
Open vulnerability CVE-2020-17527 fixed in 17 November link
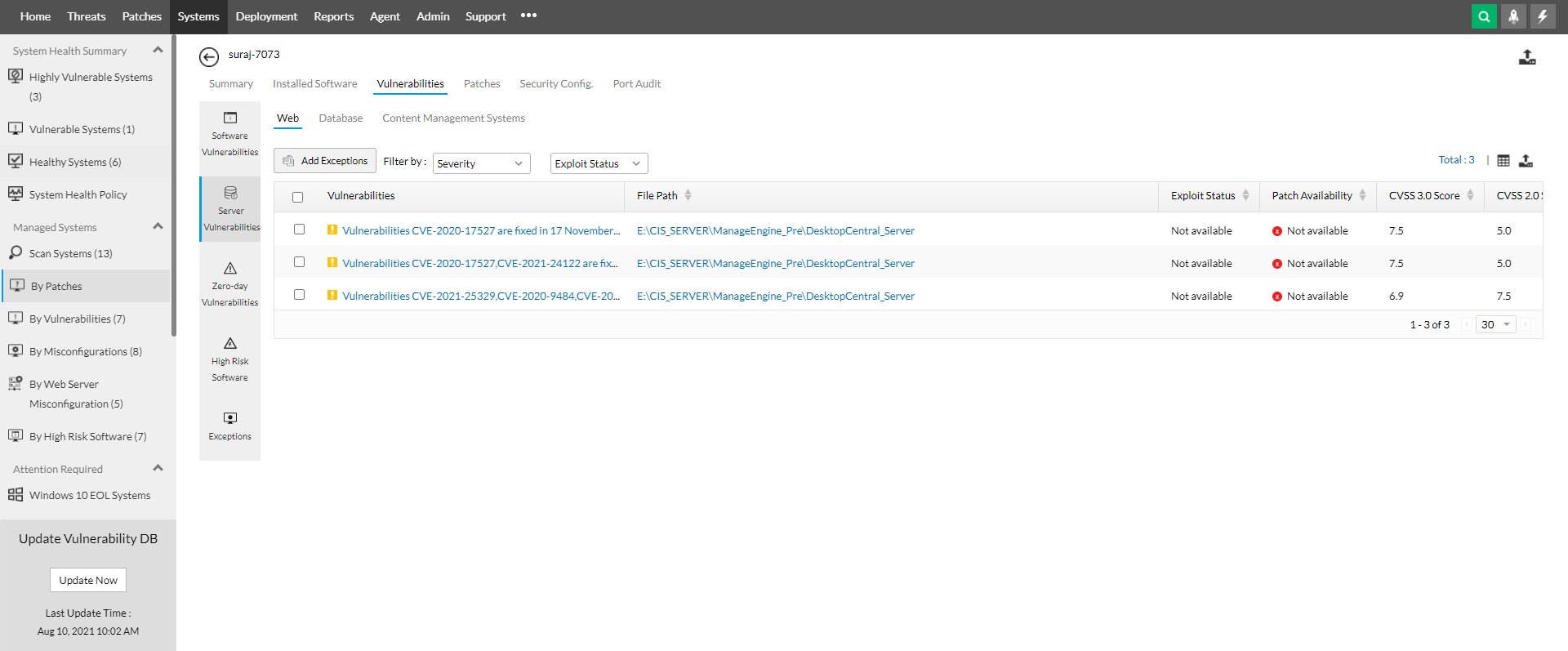click(x=481, y=231)
